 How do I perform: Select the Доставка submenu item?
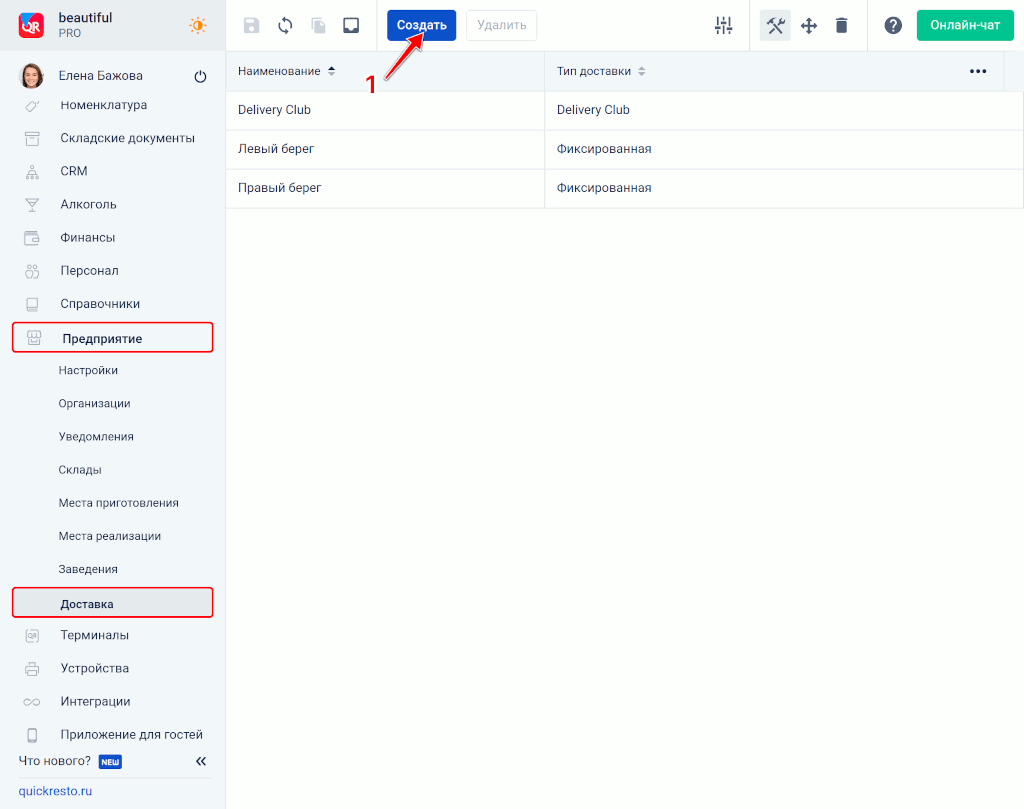pos(112,603)
